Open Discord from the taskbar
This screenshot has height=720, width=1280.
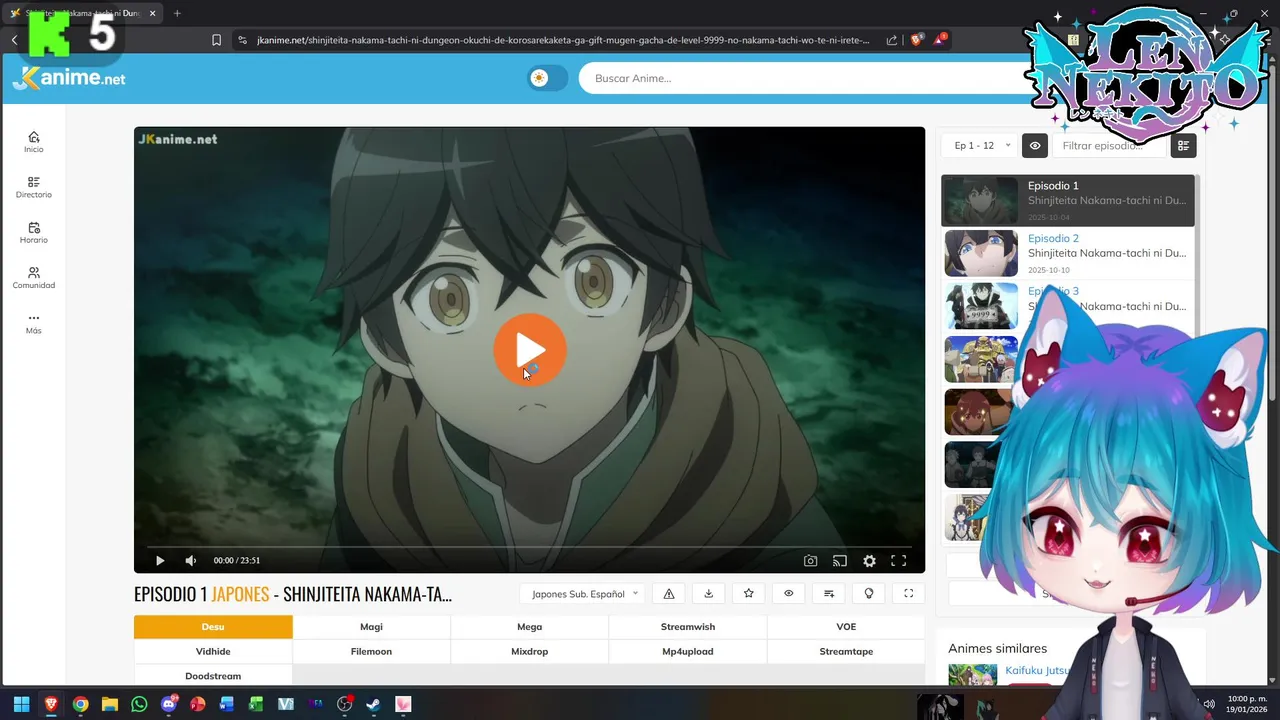[169, 704]
